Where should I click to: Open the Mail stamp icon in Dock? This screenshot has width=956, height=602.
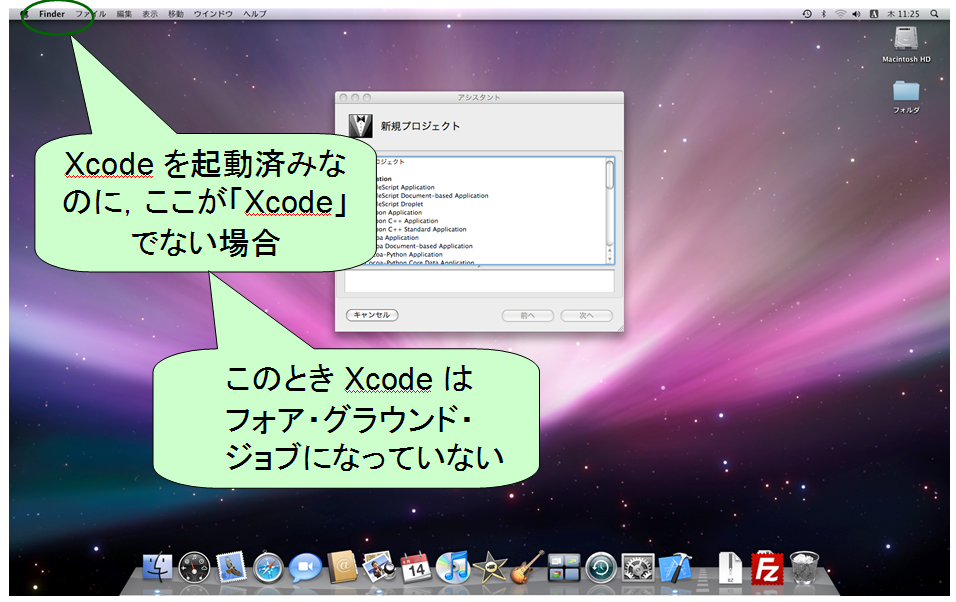click(231, 567)
